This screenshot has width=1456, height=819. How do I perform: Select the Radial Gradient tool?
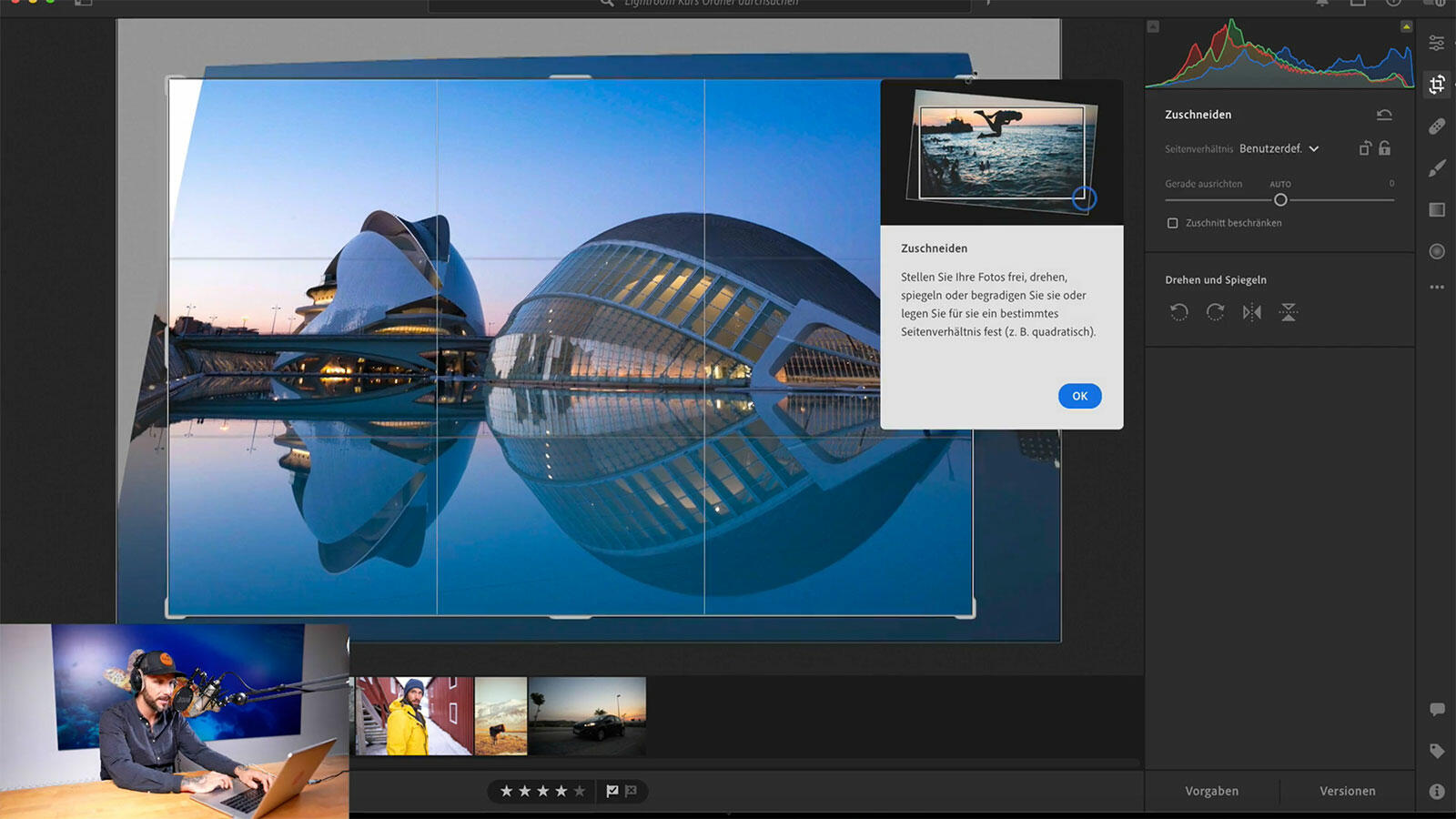click(x=1437, y=251)
